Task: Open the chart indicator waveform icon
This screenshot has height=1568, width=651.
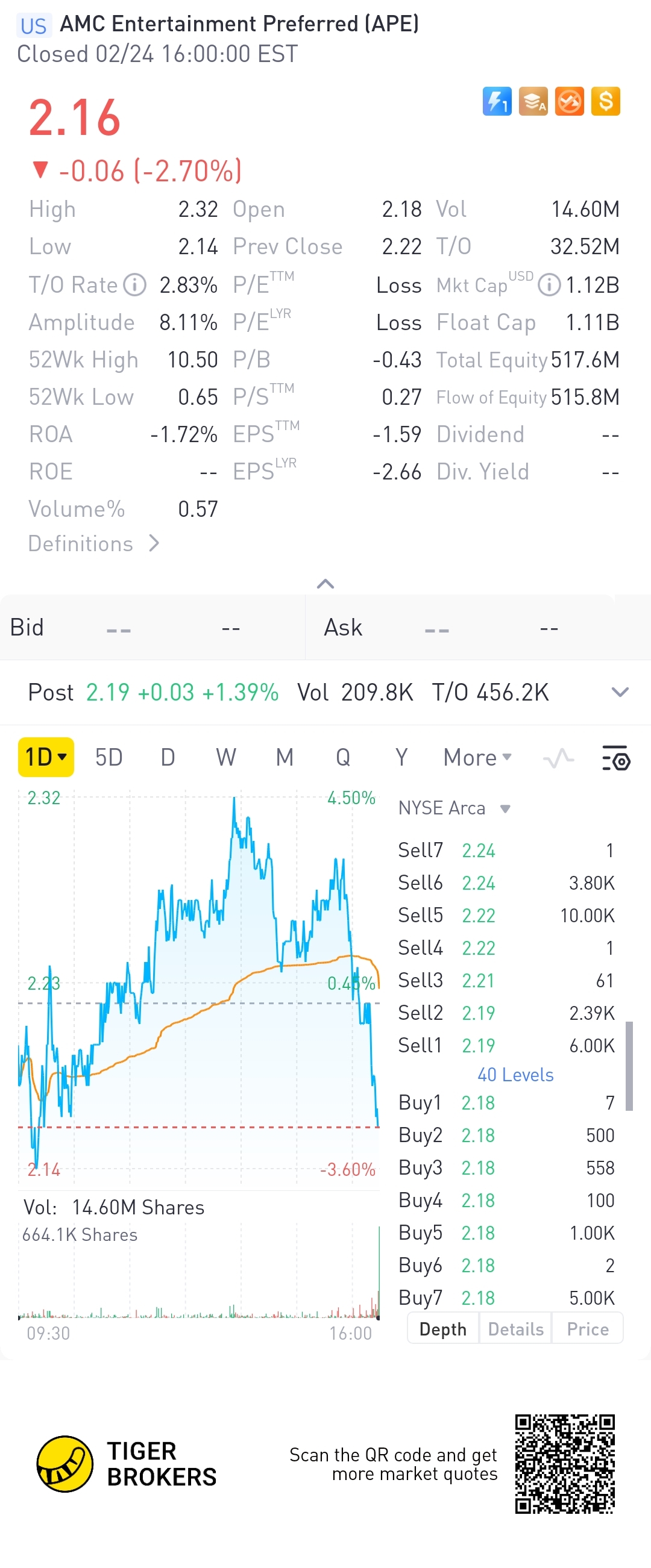Action: click(558, 758)
